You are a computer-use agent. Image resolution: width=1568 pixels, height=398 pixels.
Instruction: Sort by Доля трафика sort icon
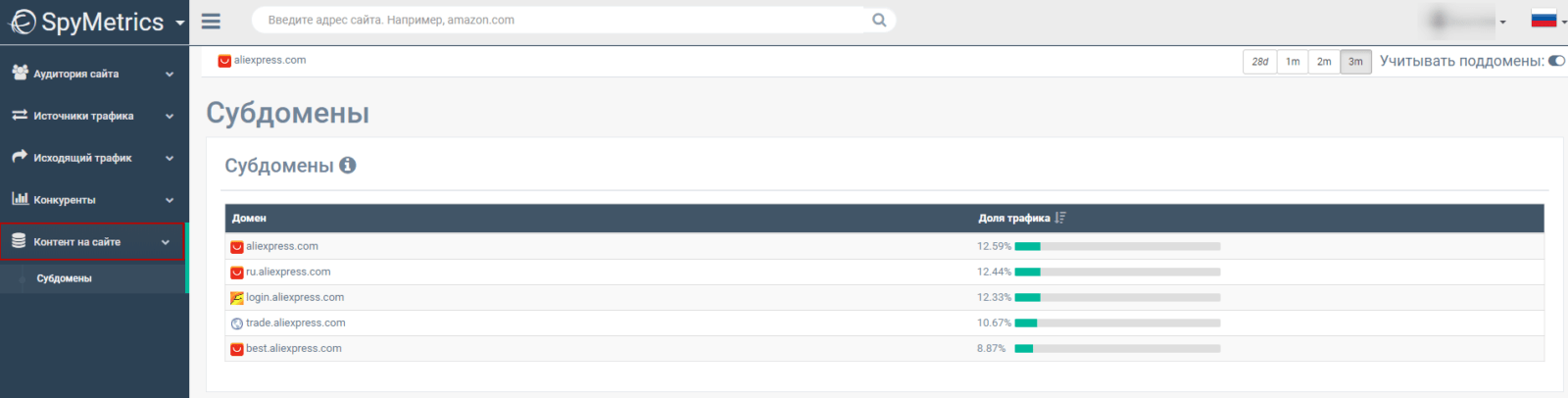tap(1060, 219)
